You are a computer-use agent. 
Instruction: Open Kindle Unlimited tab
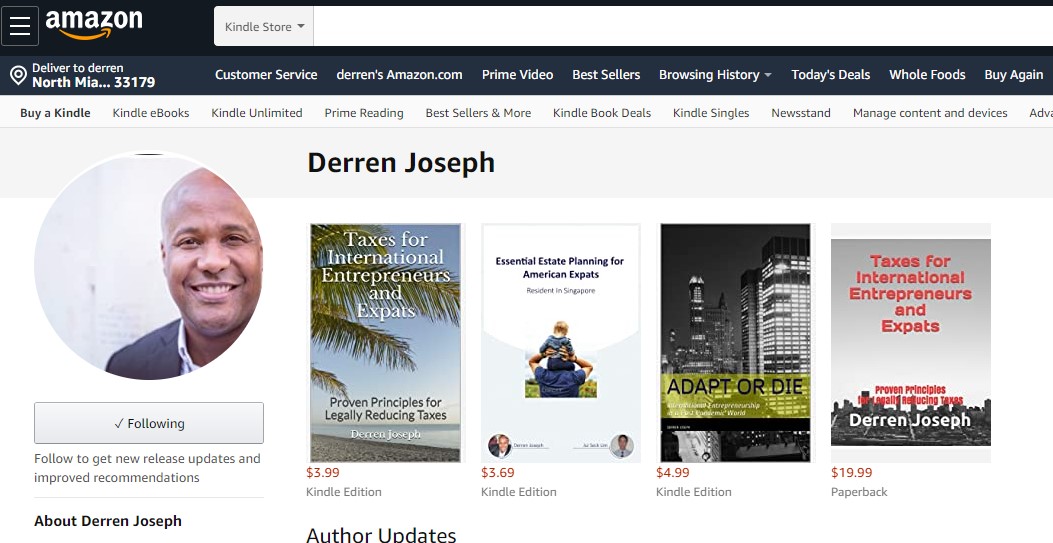coord(257,113)
